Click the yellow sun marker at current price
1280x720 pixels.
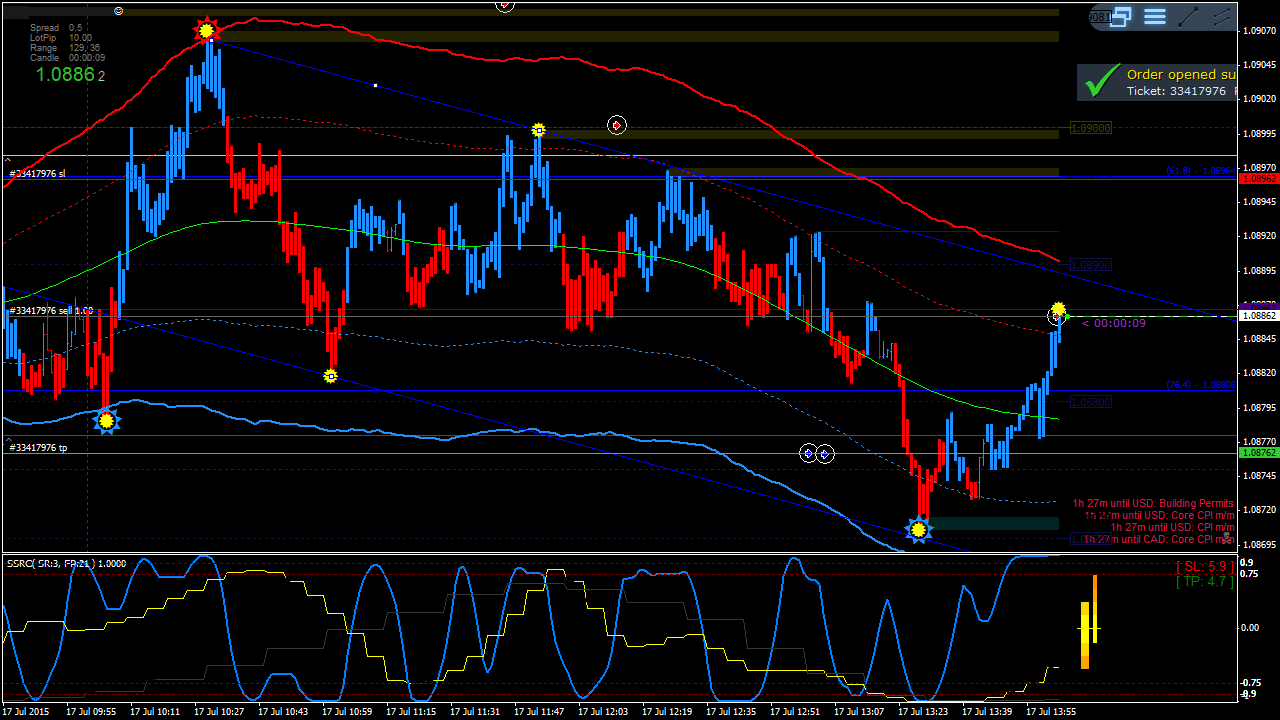coord(1058,309)
